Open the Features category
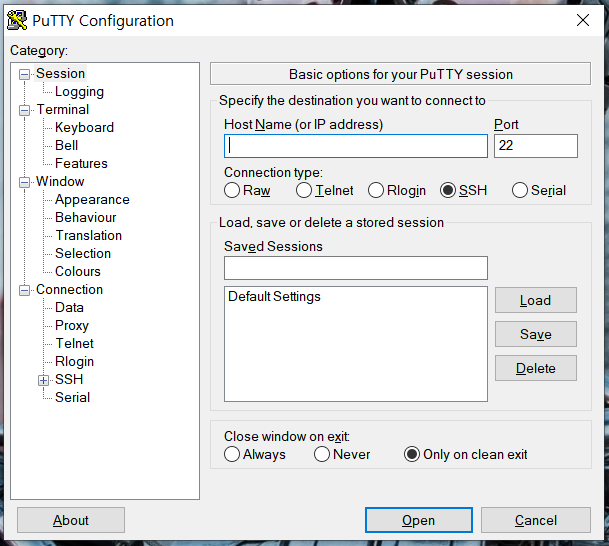Viewport: 609px width, 546px height. pyautogui.click(x=81, y=163)
